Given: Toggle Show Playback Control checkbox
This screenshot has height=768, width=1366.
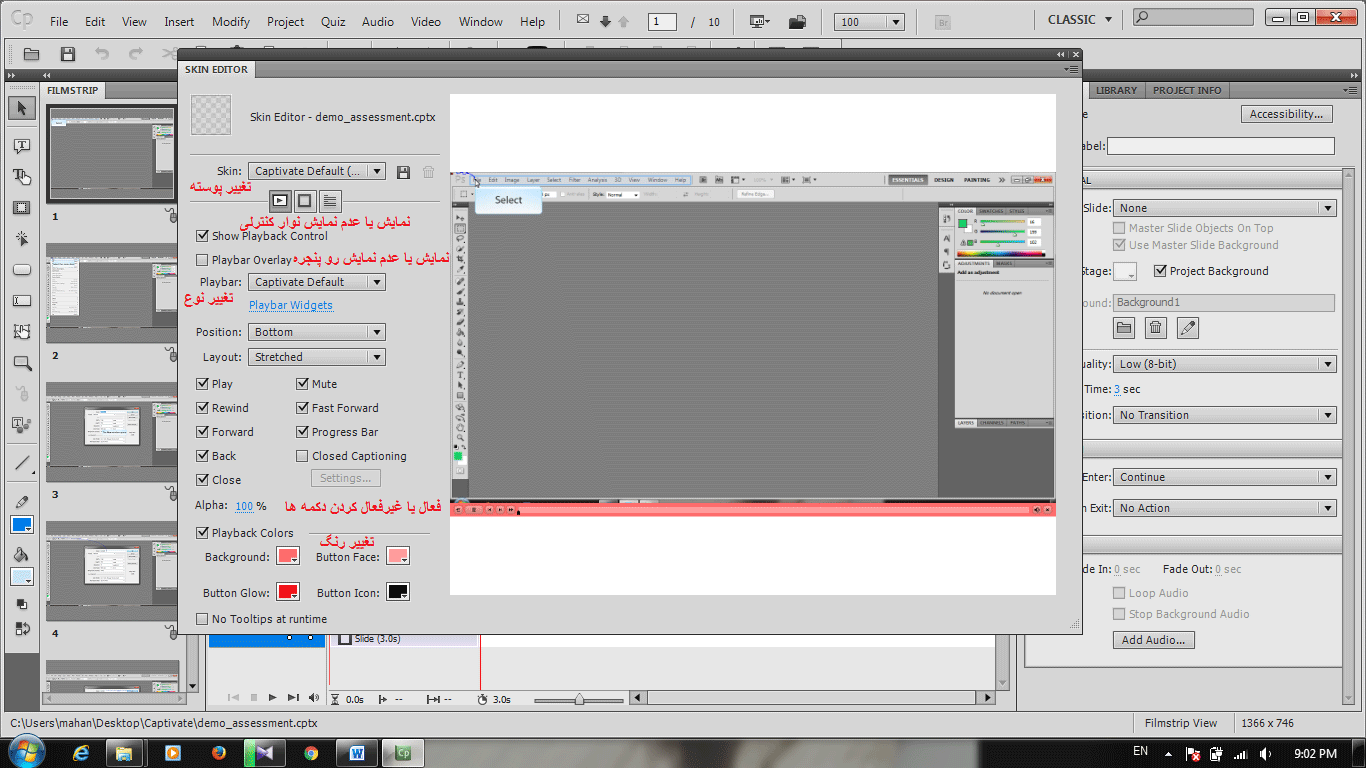Looking at the screenshot, I should pyautogui.click(x=203, y=236).
